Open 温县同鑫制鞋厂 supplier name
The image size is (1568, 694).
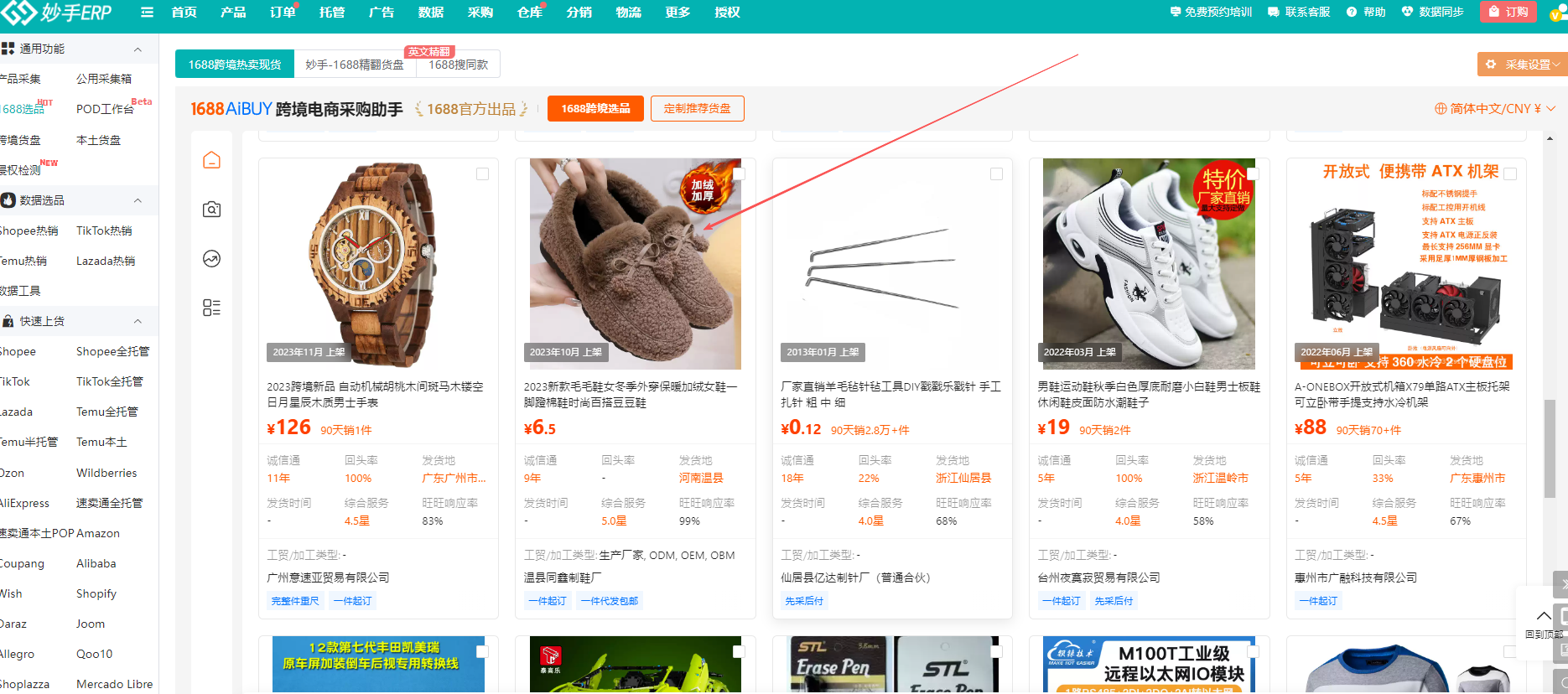point(563,577)
